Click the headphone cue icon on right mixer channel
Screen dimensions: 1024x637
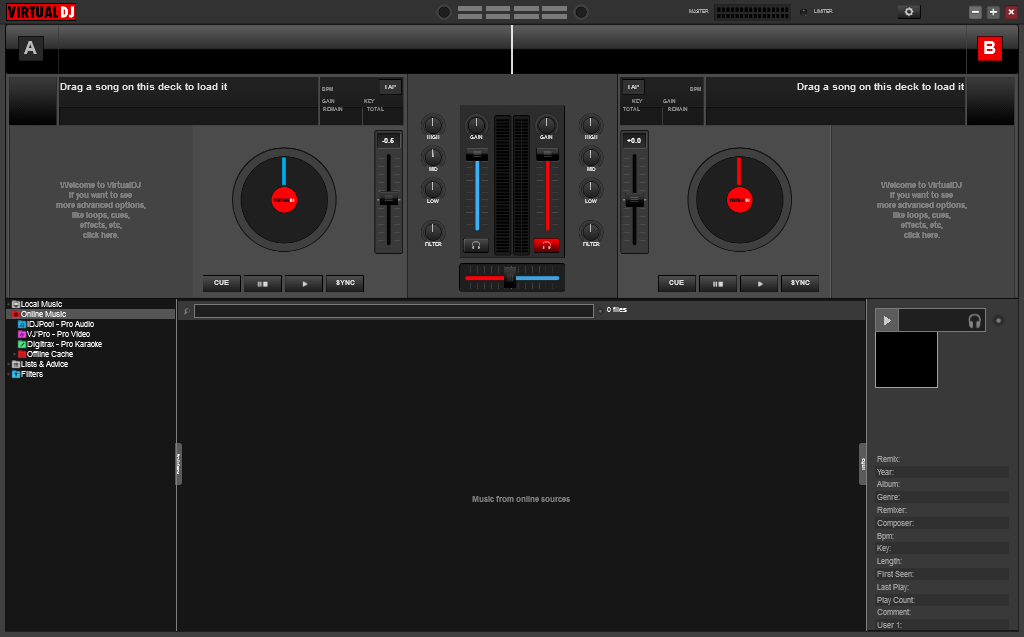548,243
